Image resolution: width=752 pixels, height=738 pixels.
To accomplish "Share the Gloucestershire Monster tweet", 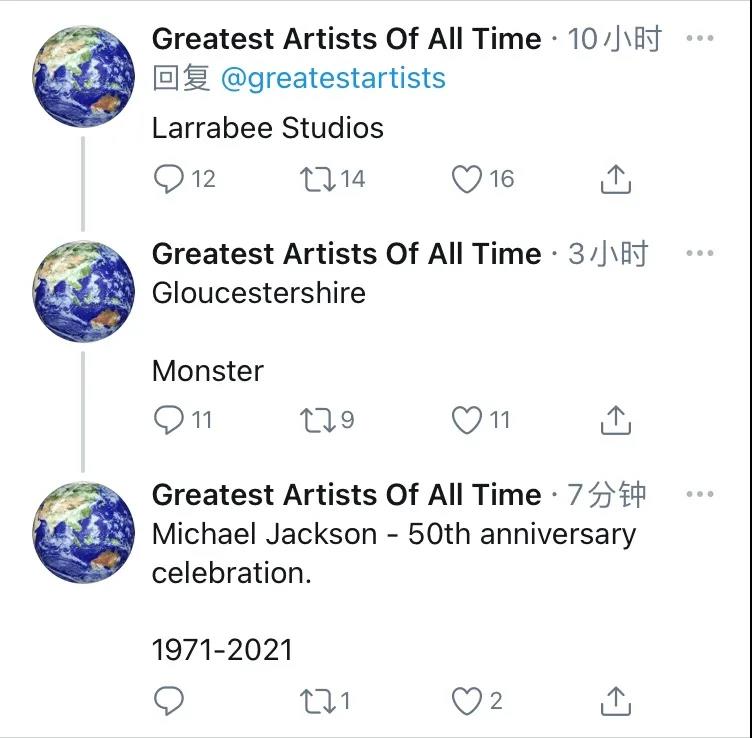I will (x=615, y=420).
